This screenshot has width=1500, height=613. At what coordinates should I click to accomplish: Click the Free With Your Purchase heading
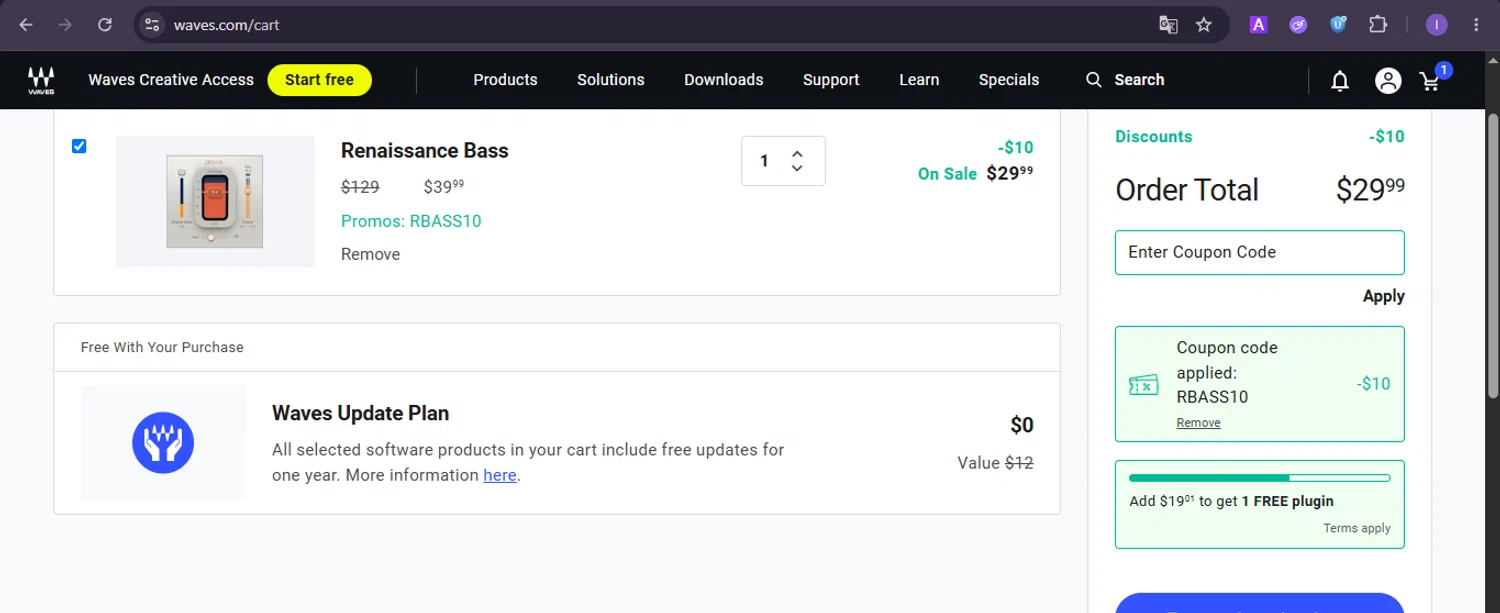pos(162,347)
